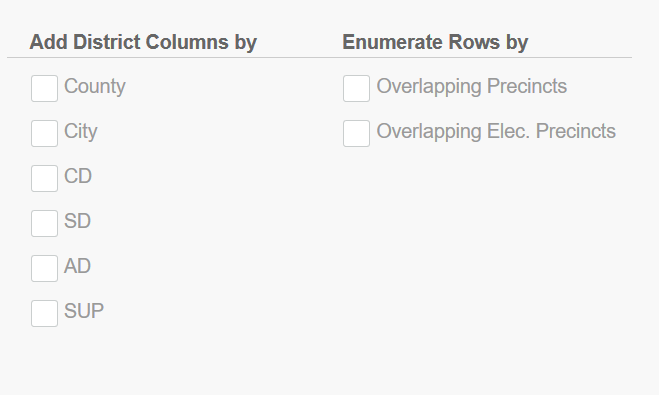The image size is (659, 395).
Task: Click the SUP label text
Action: click(x=84, y=311)
